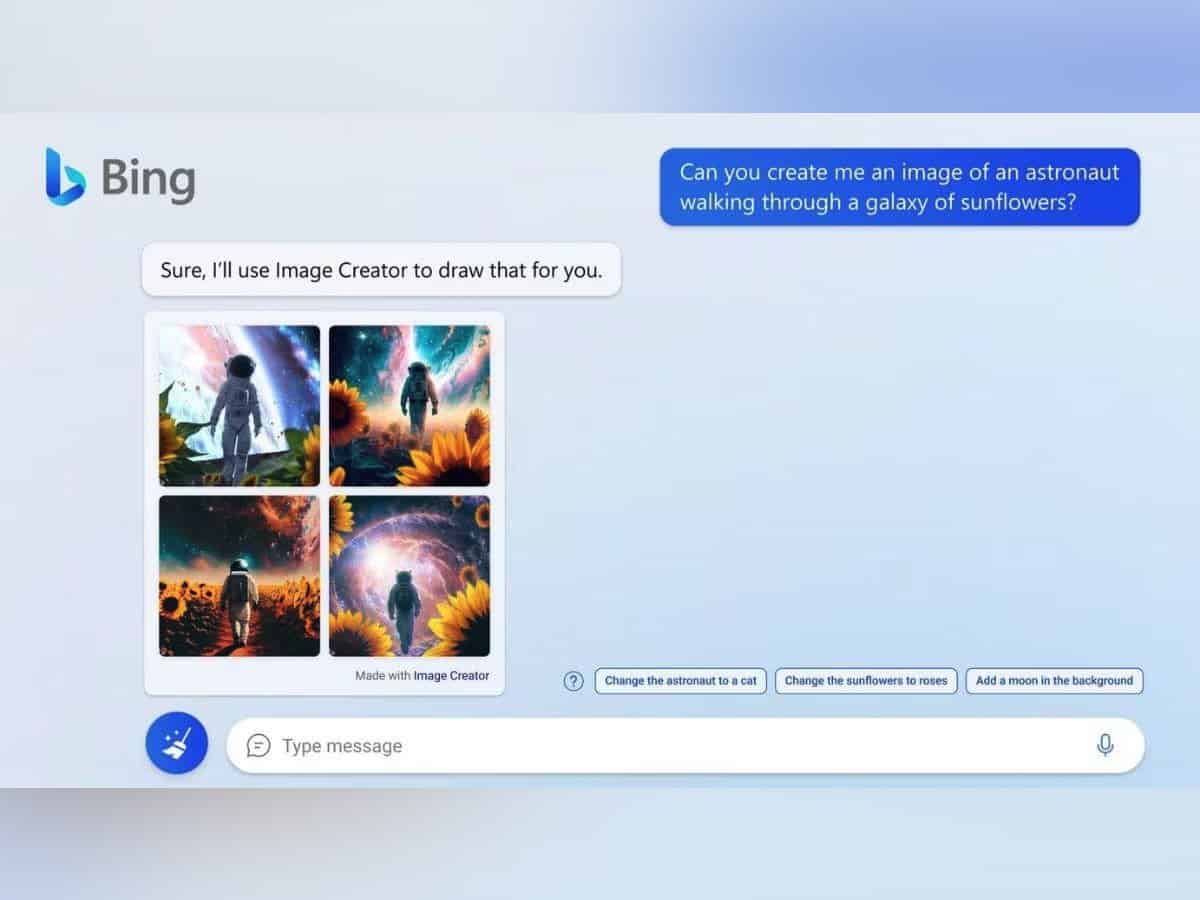
Task: Open the bottom-right spiral galaxy image
Action: 409,576
